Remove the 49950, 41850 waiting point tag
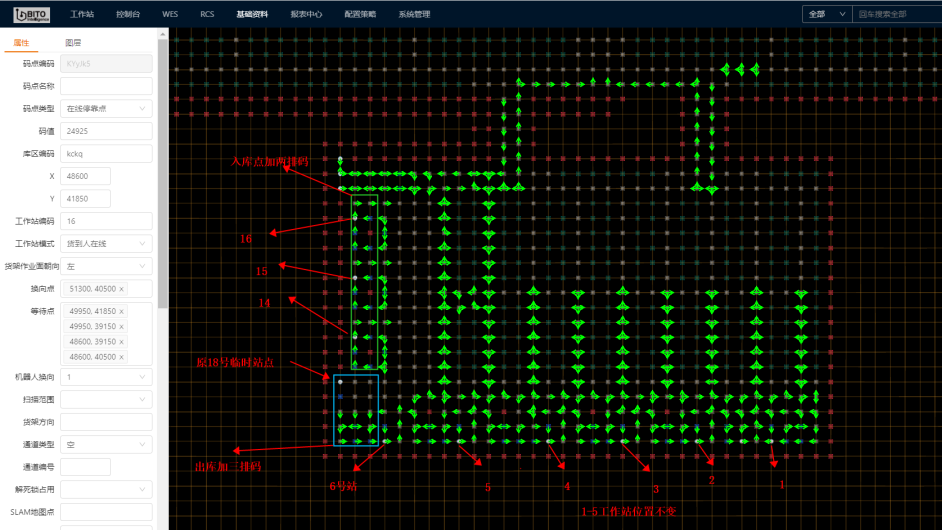 pyautogui.click(x=121, y=311)
